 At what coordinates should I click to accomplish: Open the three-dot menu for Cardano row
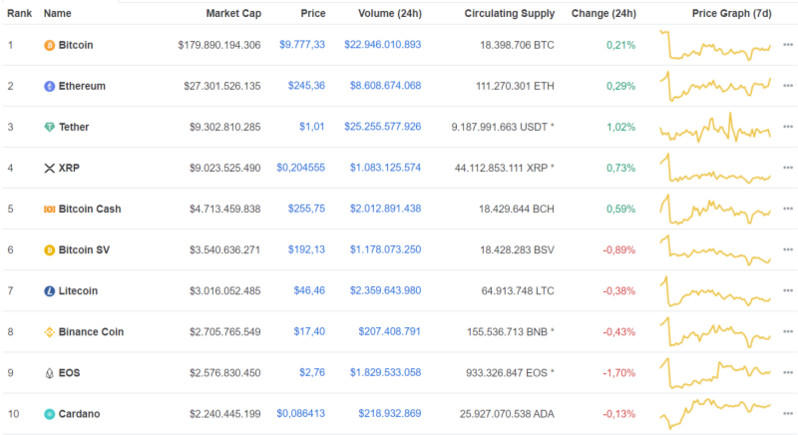[x=788, y=414]
